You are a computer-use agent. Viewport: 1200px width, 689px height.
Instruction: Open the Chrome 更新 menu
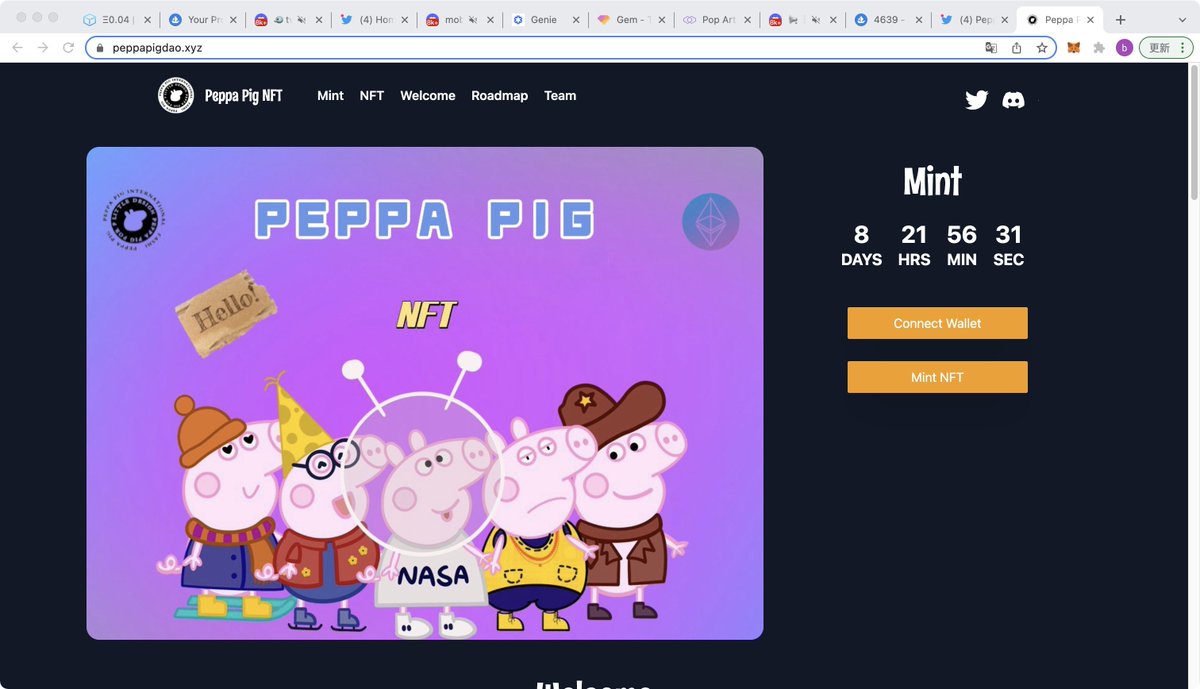tap(1166, 47)
